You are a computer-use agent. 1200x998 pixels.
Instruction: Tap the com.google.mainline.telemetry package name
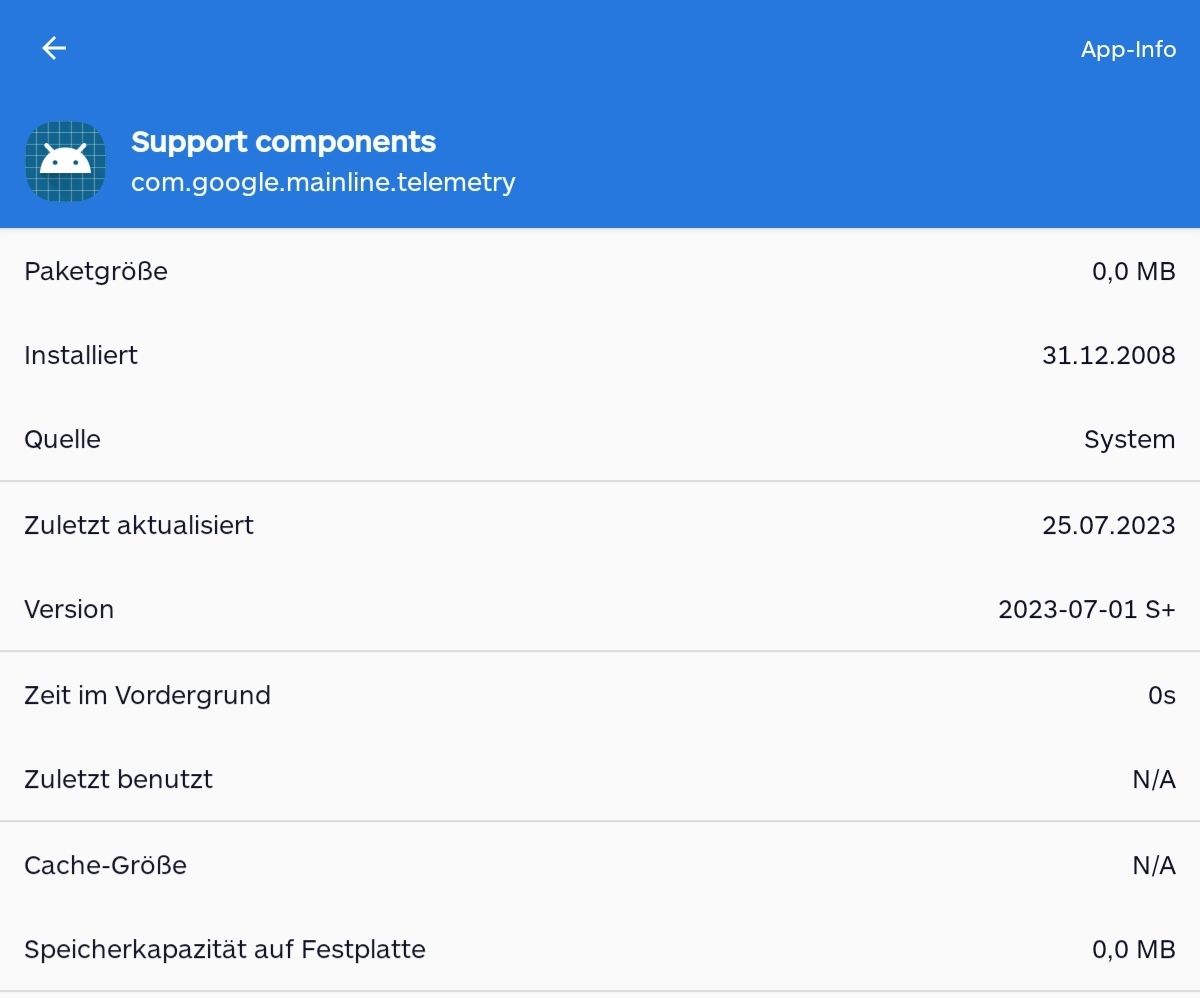pos(323,182)
